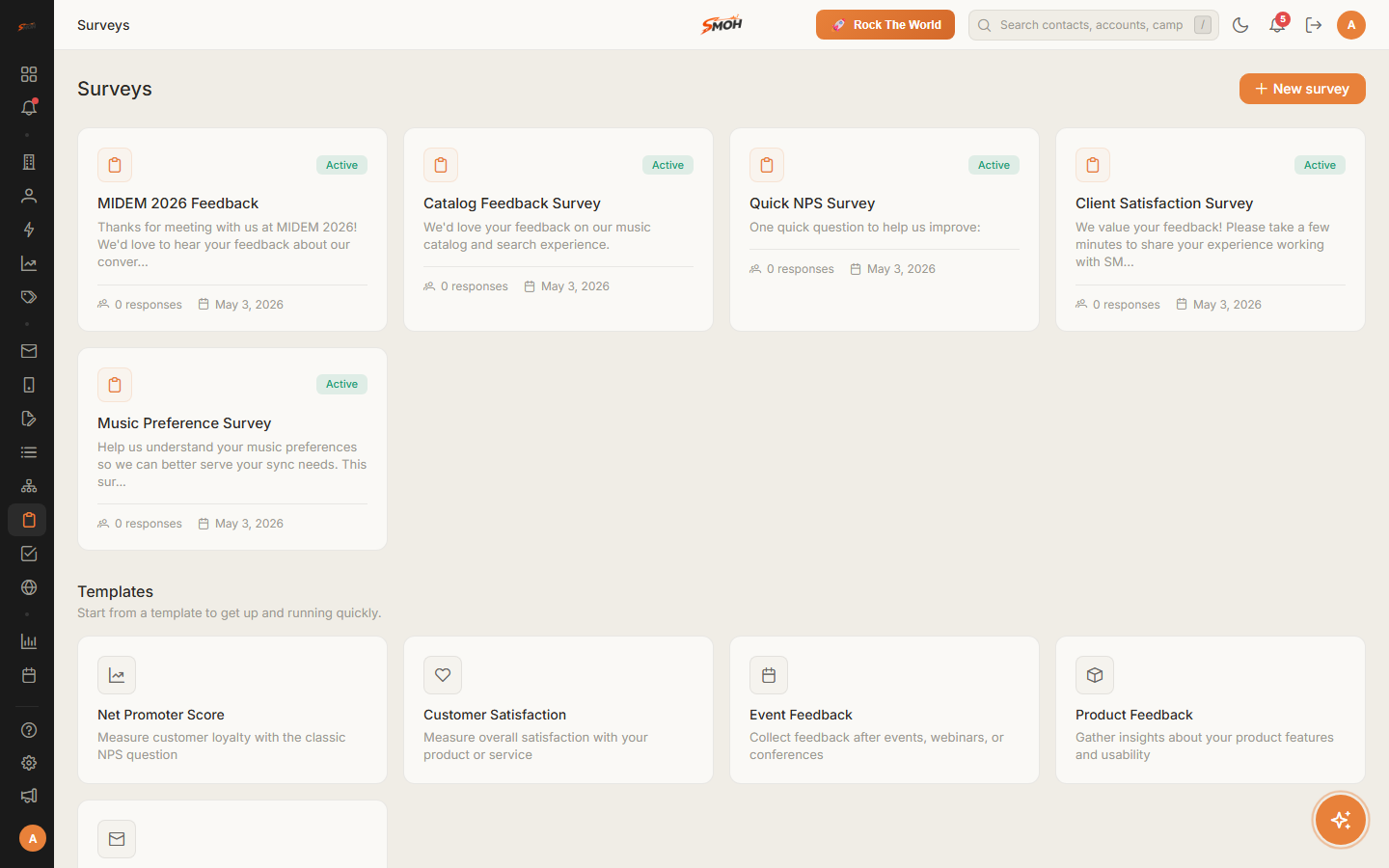The height and width of the screenshot is (868, 1389).
Task: Click the New survey button
Action: 1302,89
